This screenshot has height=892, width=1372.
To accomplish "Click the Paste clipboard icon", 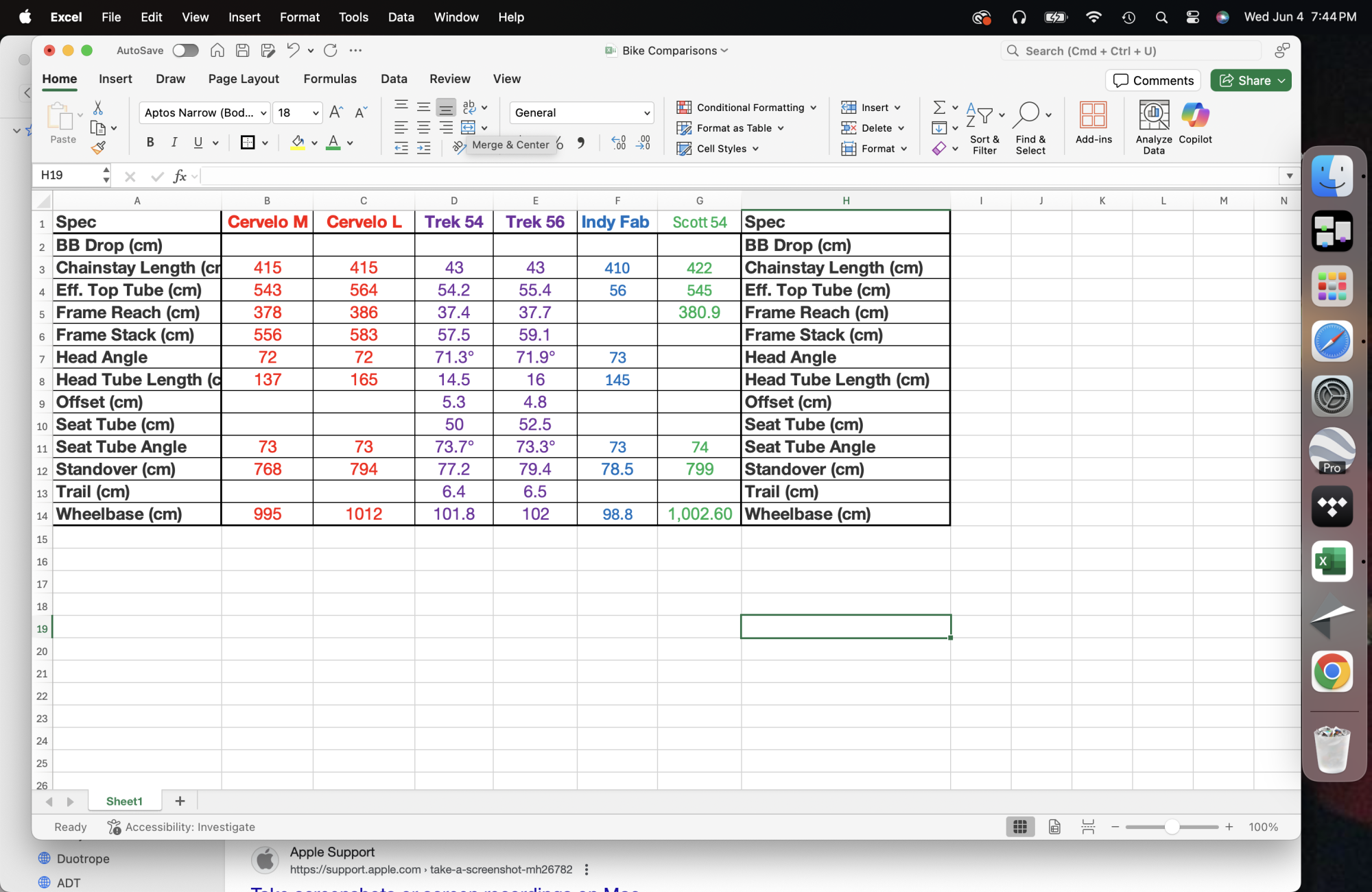I will (x=60, y=117).
